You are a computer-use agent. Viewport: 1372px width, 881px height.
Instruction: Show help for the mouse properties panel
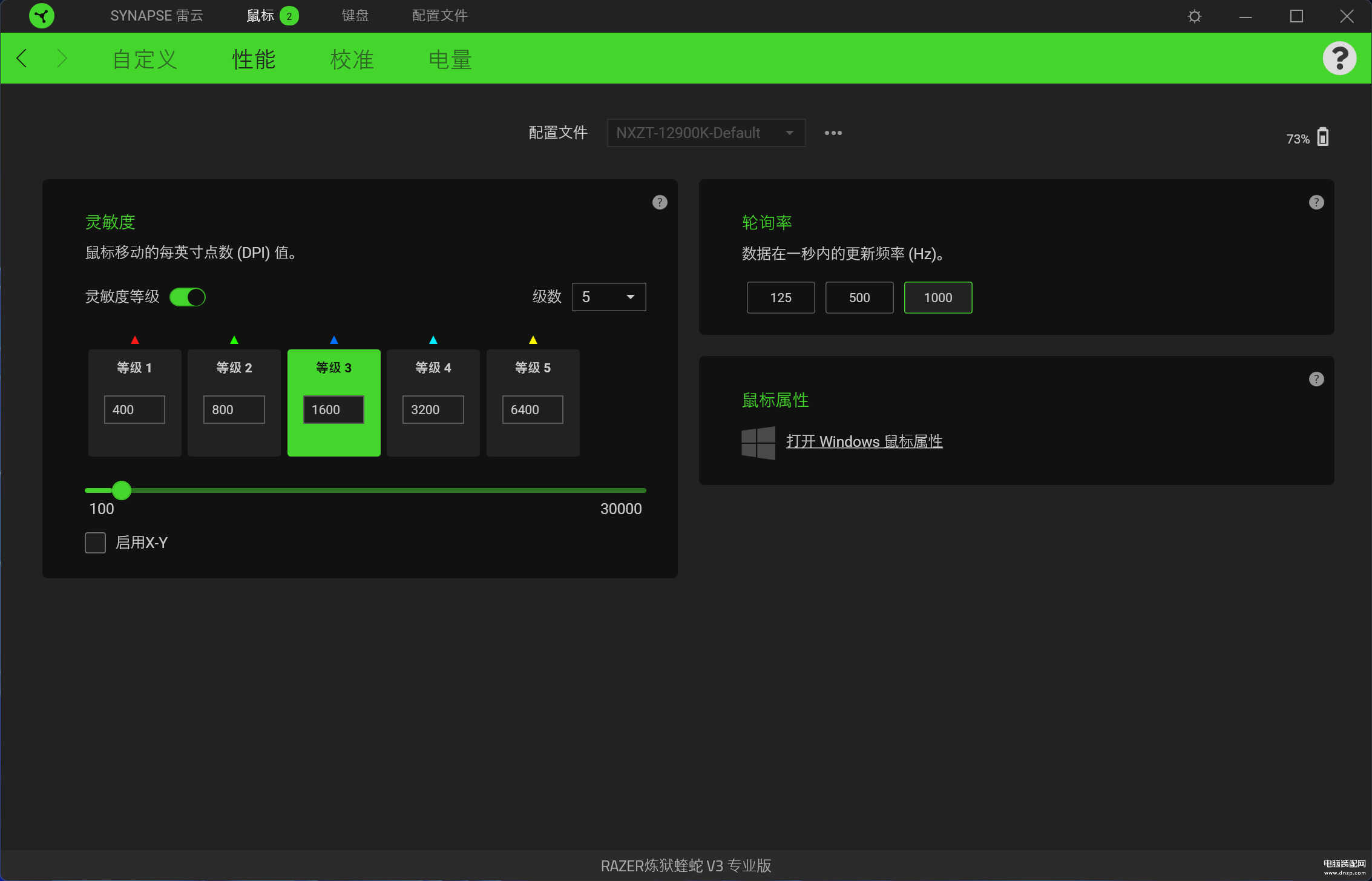(x=1316, y=379)
